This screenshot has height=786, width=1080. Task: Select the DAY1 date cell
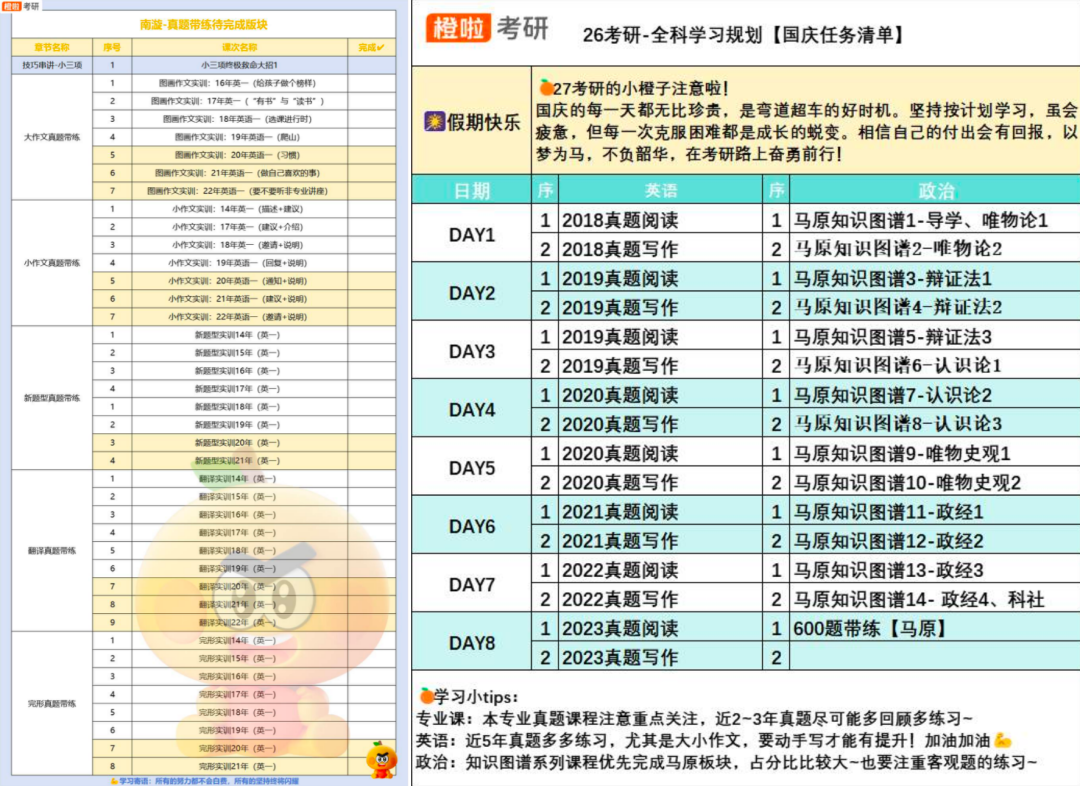[x=472, y=234]
